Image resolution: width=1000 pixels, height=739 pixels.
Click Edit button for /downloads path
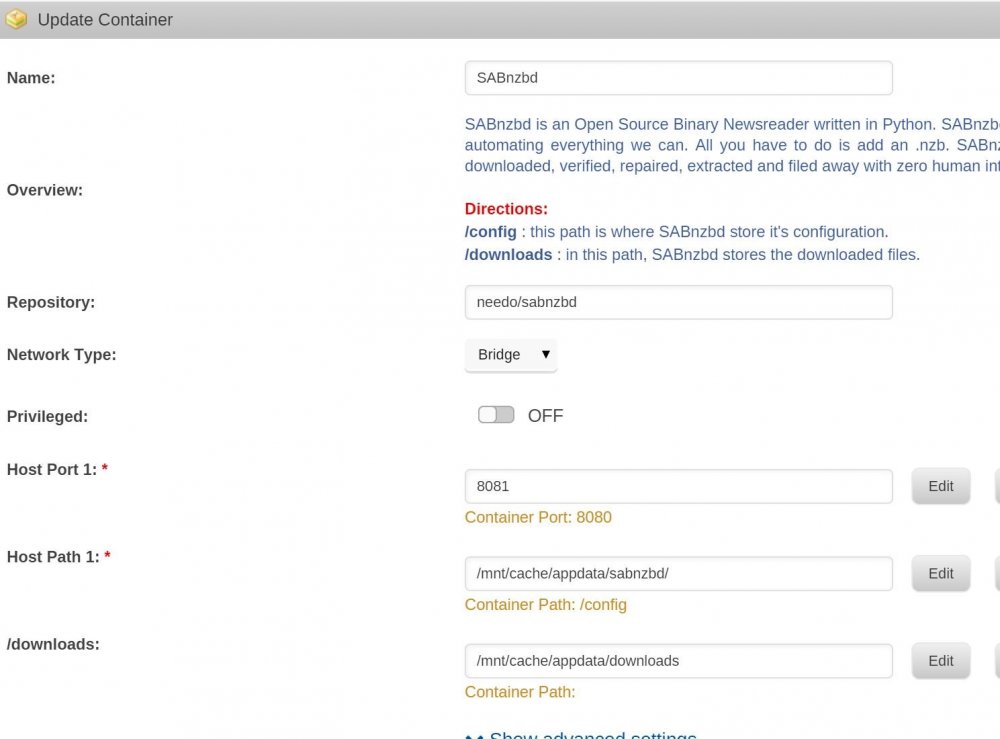[941, 661]
